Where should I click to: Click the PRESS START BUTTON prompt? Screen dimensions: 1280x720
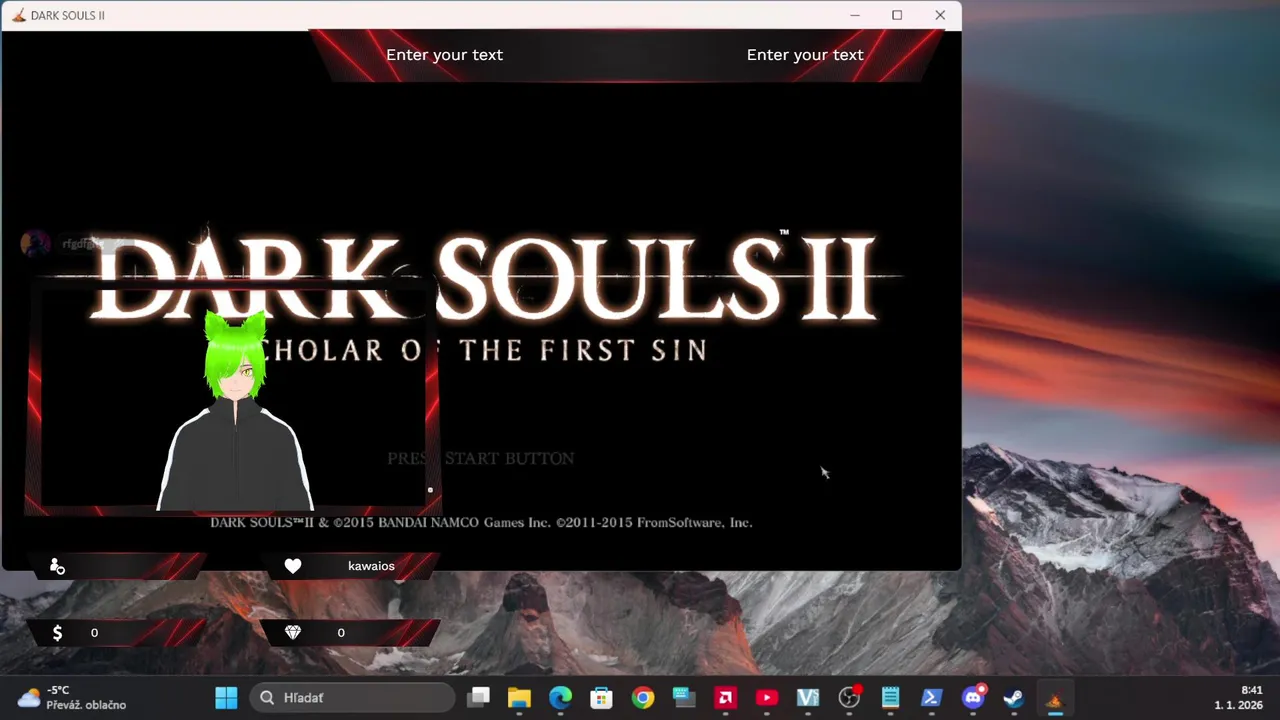click(x=481, y=458)
